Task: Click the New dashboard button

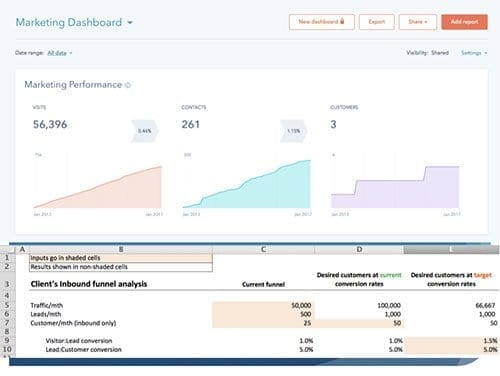Action: (322, 22)
